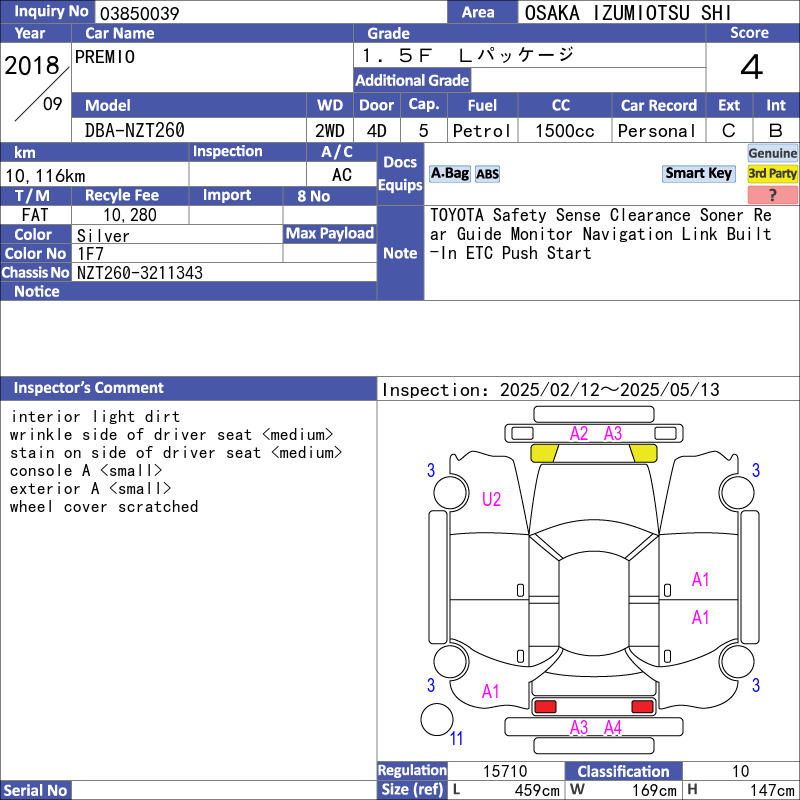The height and width of the screenshot is (800, 800).
Task: Click the red question mark badge
Action: 773,195
